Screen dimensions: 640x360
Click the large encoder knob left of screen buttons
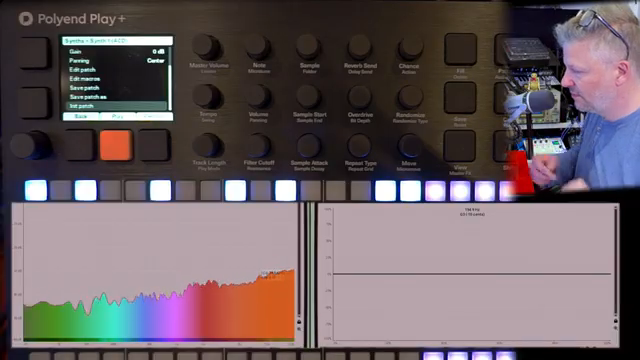pos(29,145)
